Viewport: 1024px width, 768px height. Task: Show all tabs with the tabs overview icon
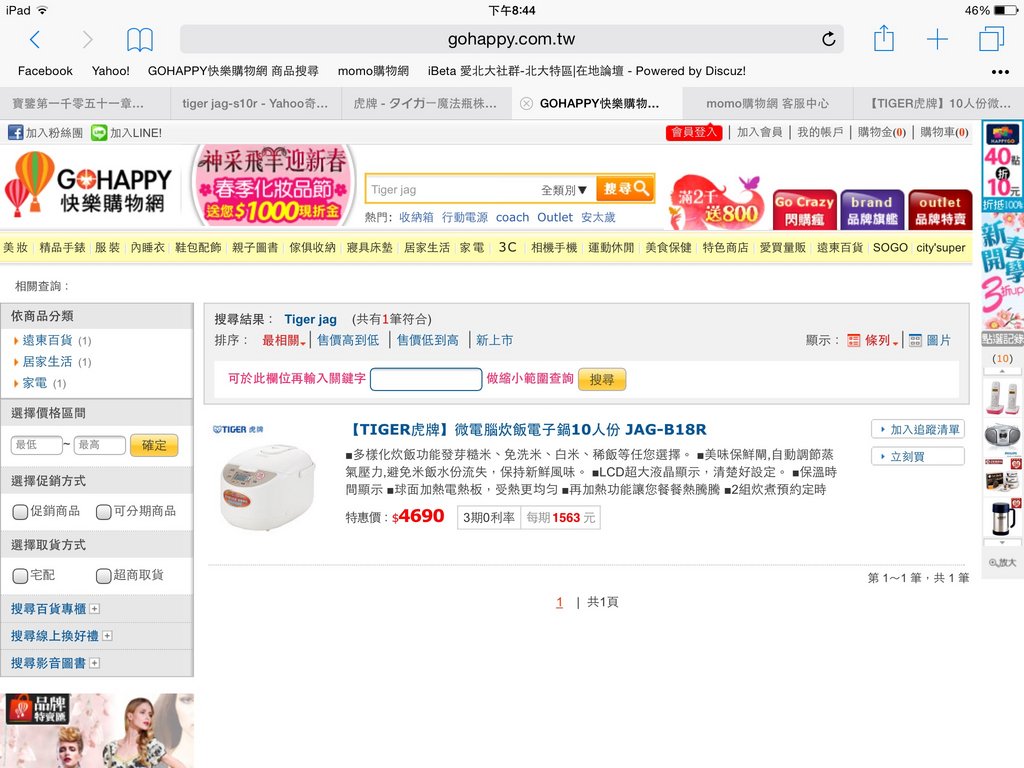[x=991, y=40]
